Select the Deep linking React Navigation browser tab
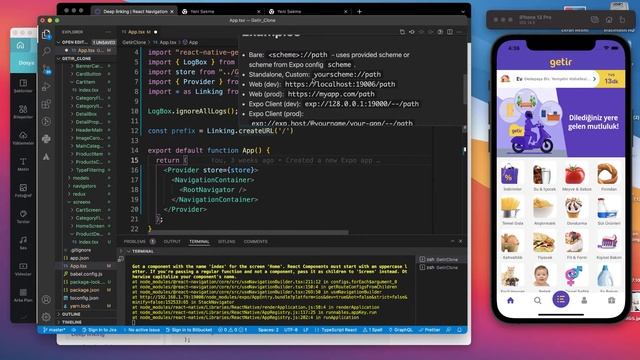This screenshot has width=640, height=360. coord(135,11)
